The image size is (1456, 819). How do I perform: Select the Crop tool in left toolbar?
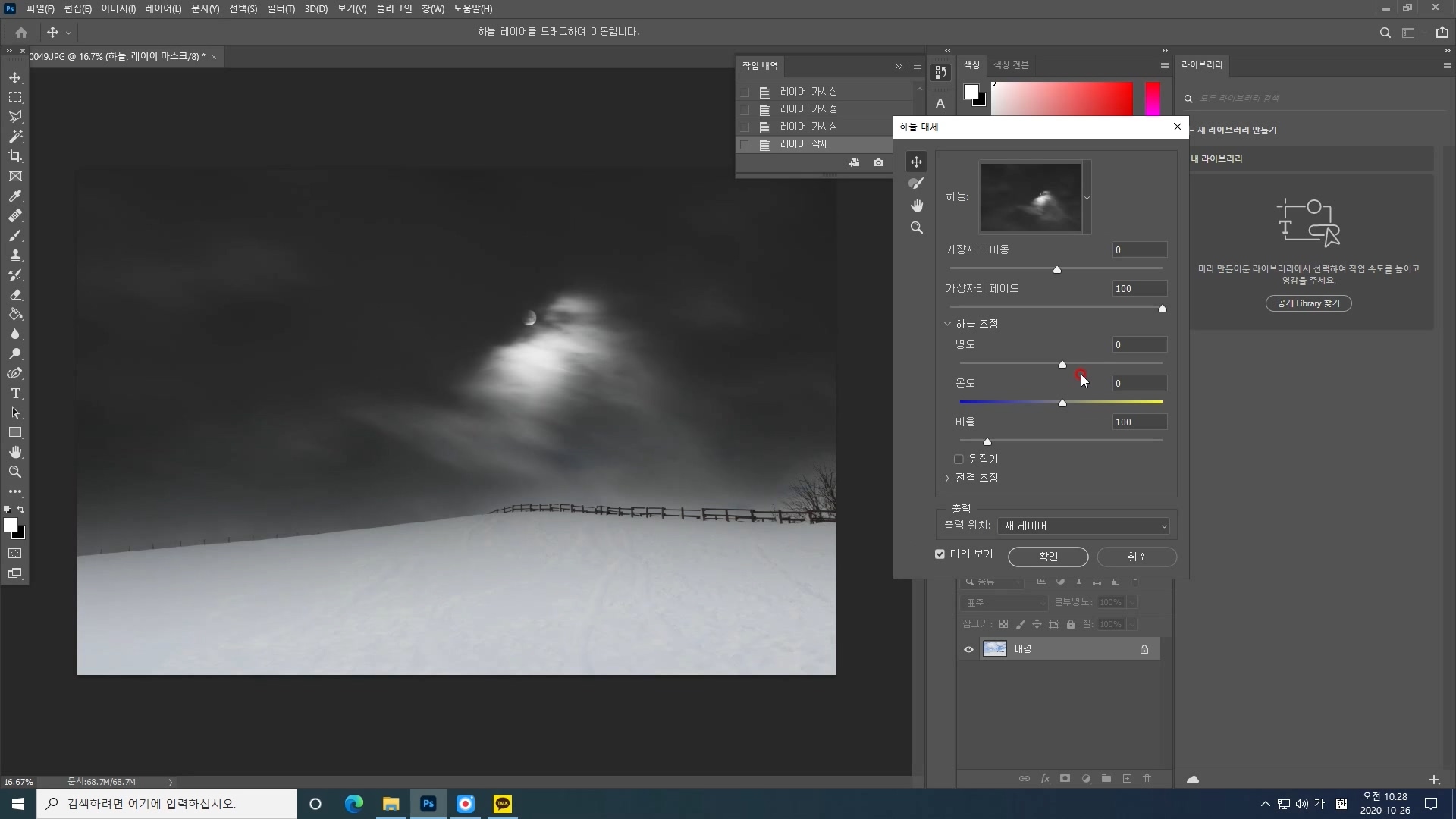pyautogui.click(x=15, y=156)
